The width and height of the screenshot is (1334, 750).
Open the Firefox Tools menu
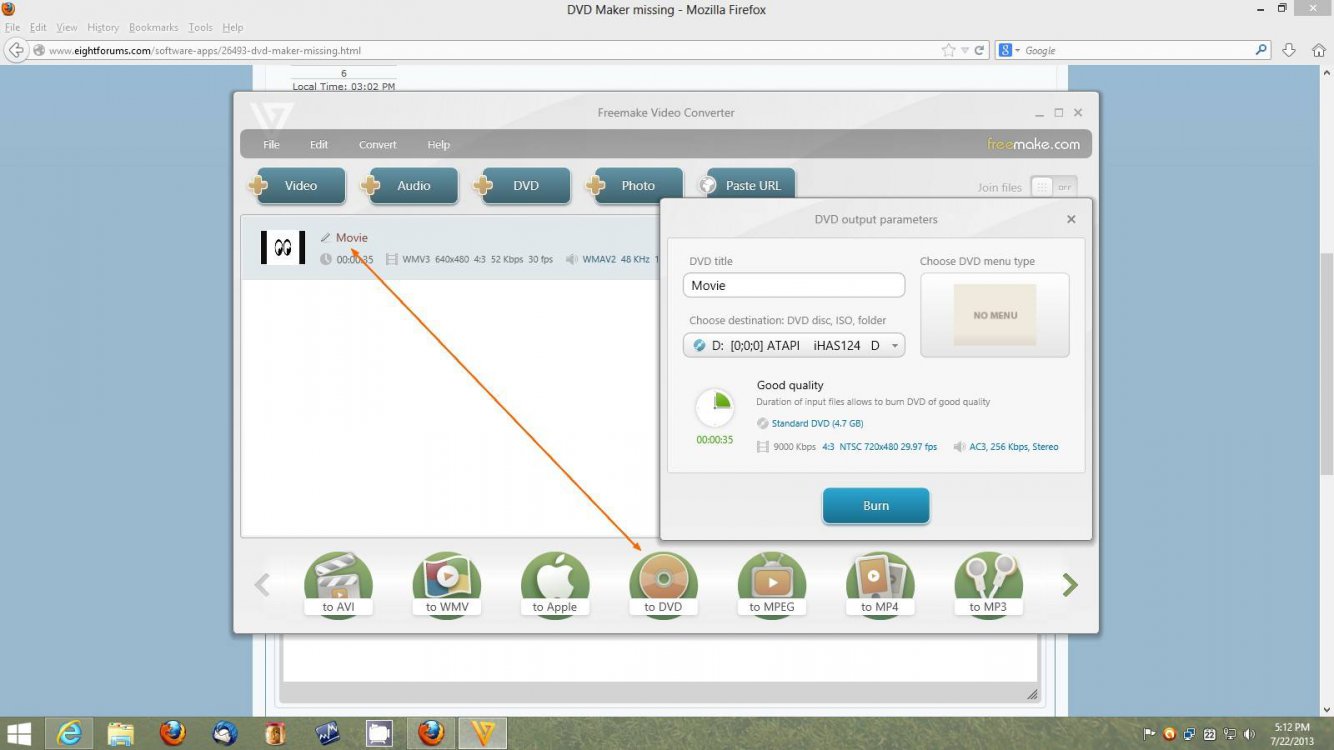pos(200,27)
